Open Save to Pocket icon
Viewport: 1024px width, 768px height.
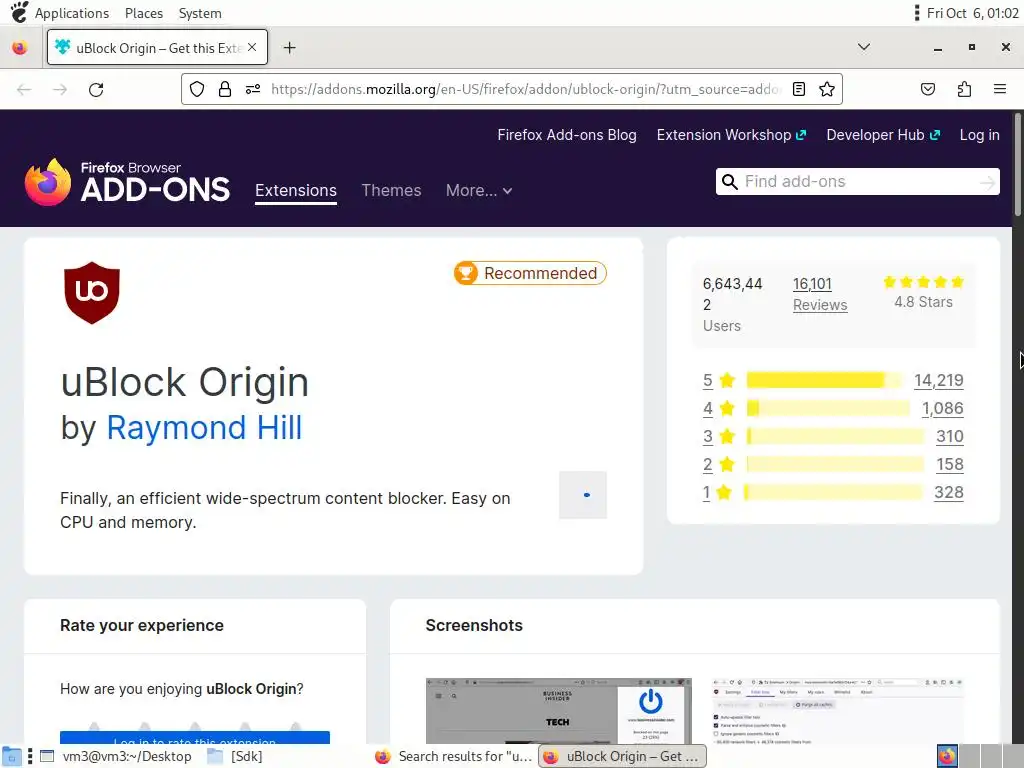click(927, 89)
